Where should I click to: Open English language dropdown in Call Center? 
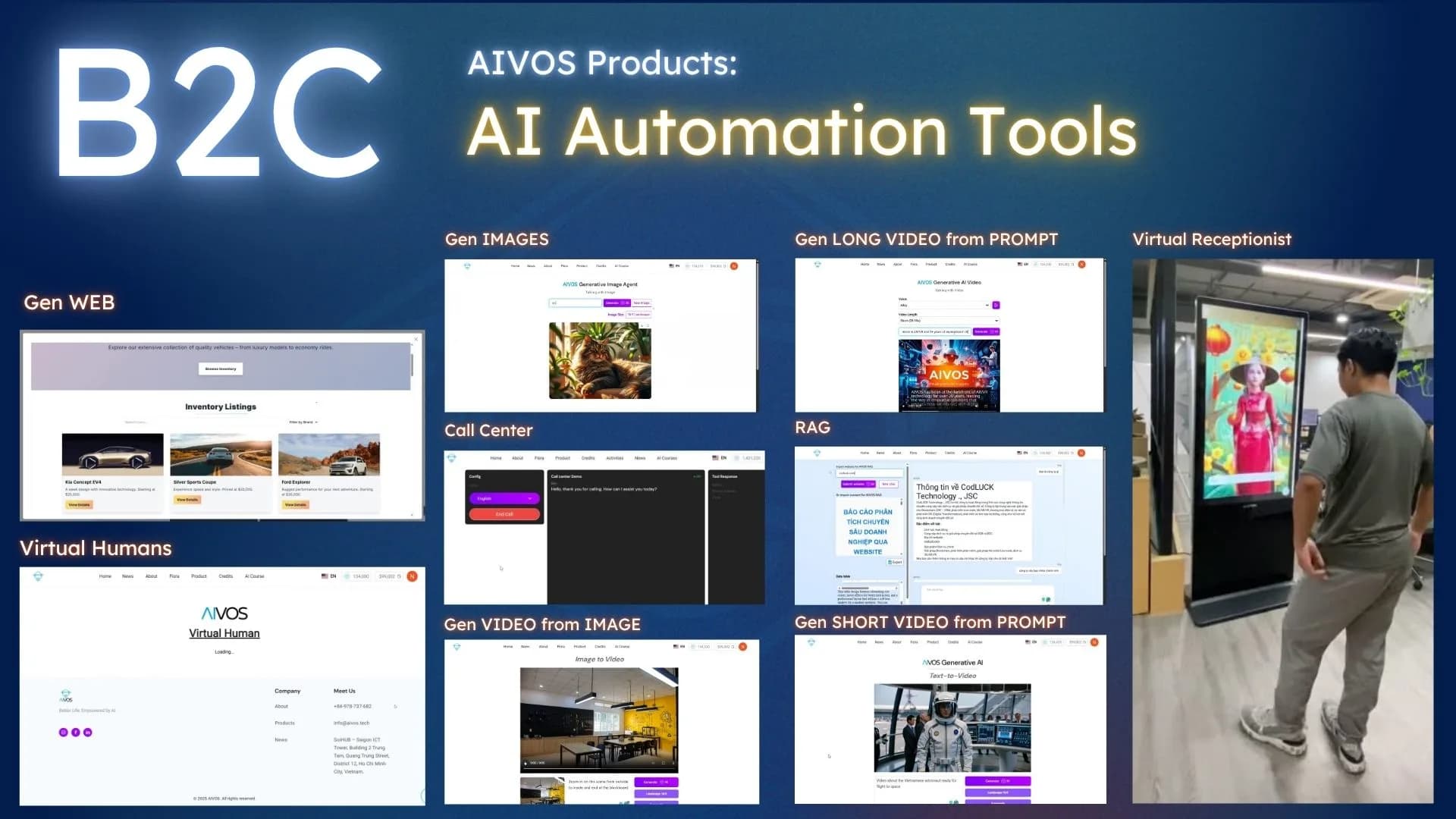504,499
